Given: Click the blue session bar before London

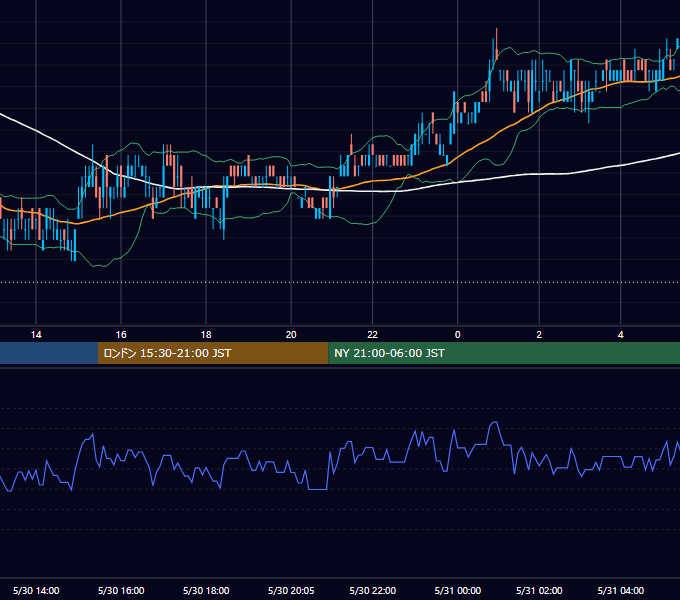Looking at the screenshot, I should pyautogui.click(x=49, y=353).
